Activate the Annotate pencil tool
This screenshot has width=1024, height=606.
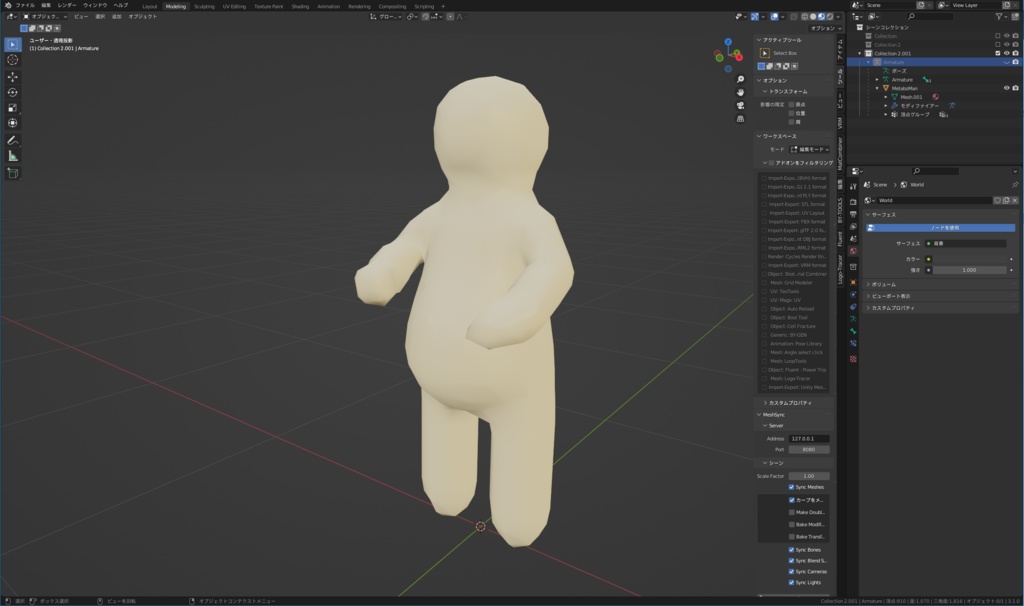[x=13, y=140]
